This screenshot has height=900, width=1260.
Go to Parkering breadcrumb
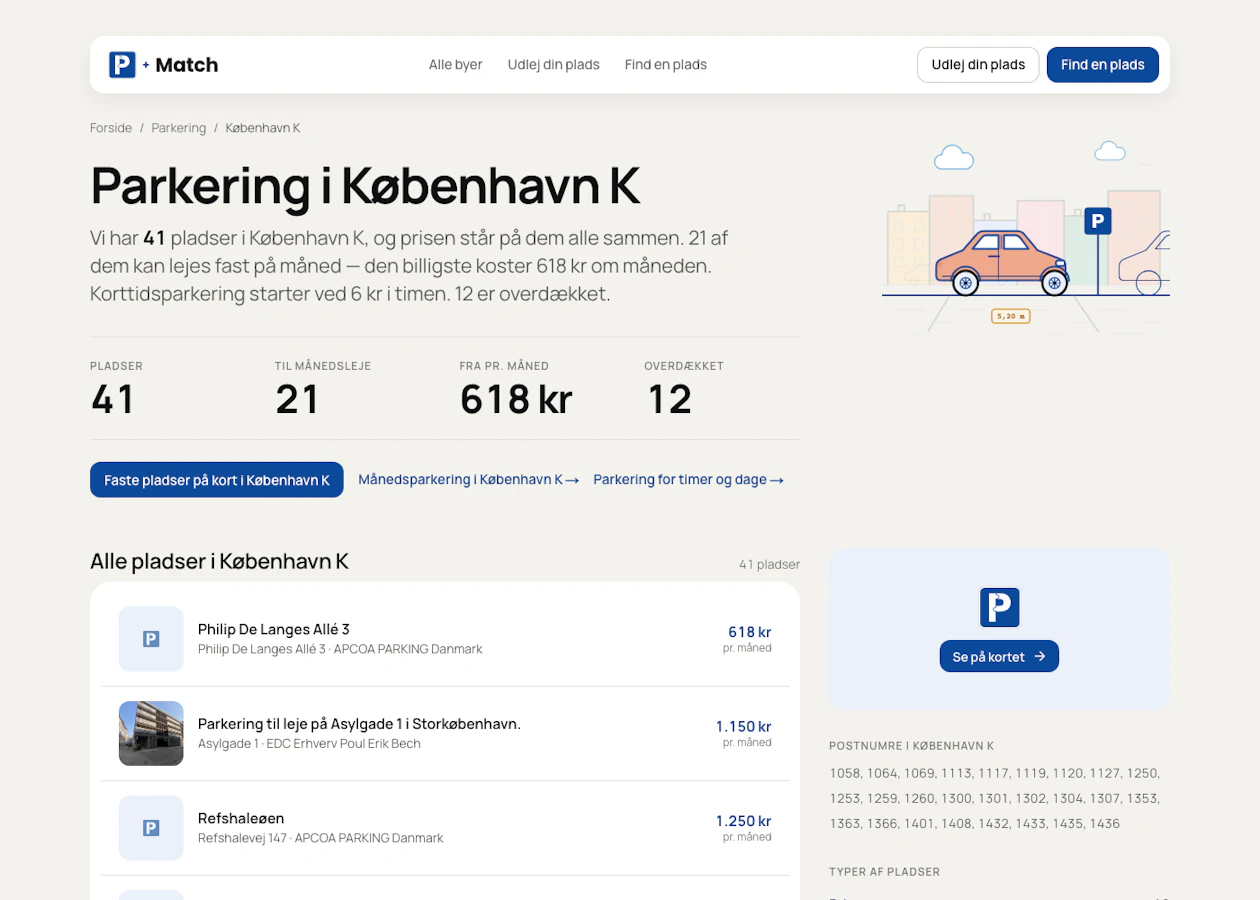tap(179, 128)
